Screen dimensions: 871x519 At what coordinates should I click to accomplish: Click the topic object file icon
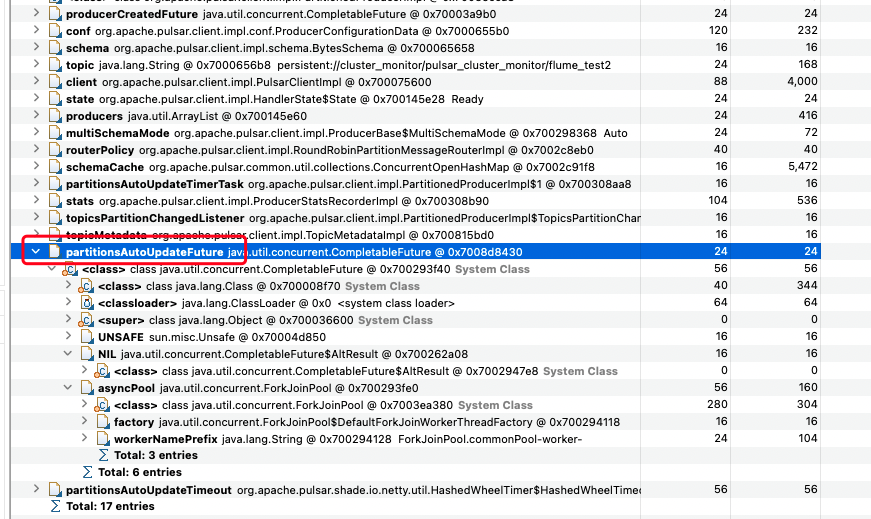(x=54, y=64)
